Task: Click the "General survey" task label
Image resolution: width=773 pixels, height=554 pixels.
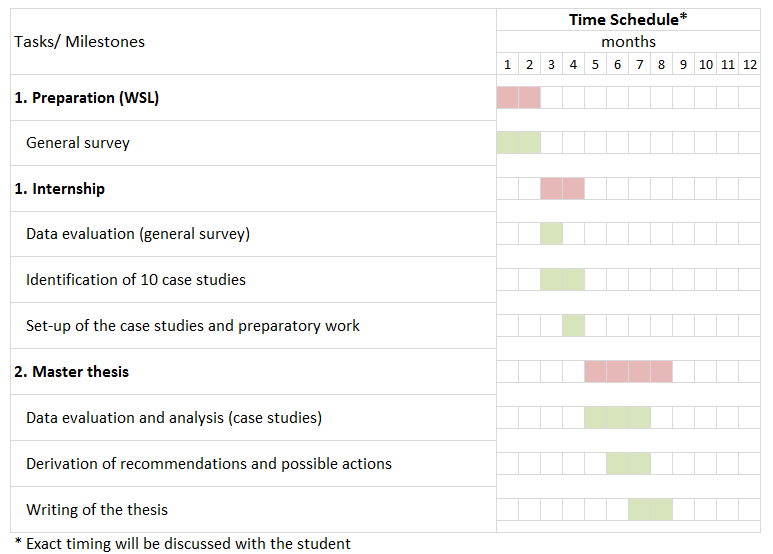Action: [x=78, y=143]
